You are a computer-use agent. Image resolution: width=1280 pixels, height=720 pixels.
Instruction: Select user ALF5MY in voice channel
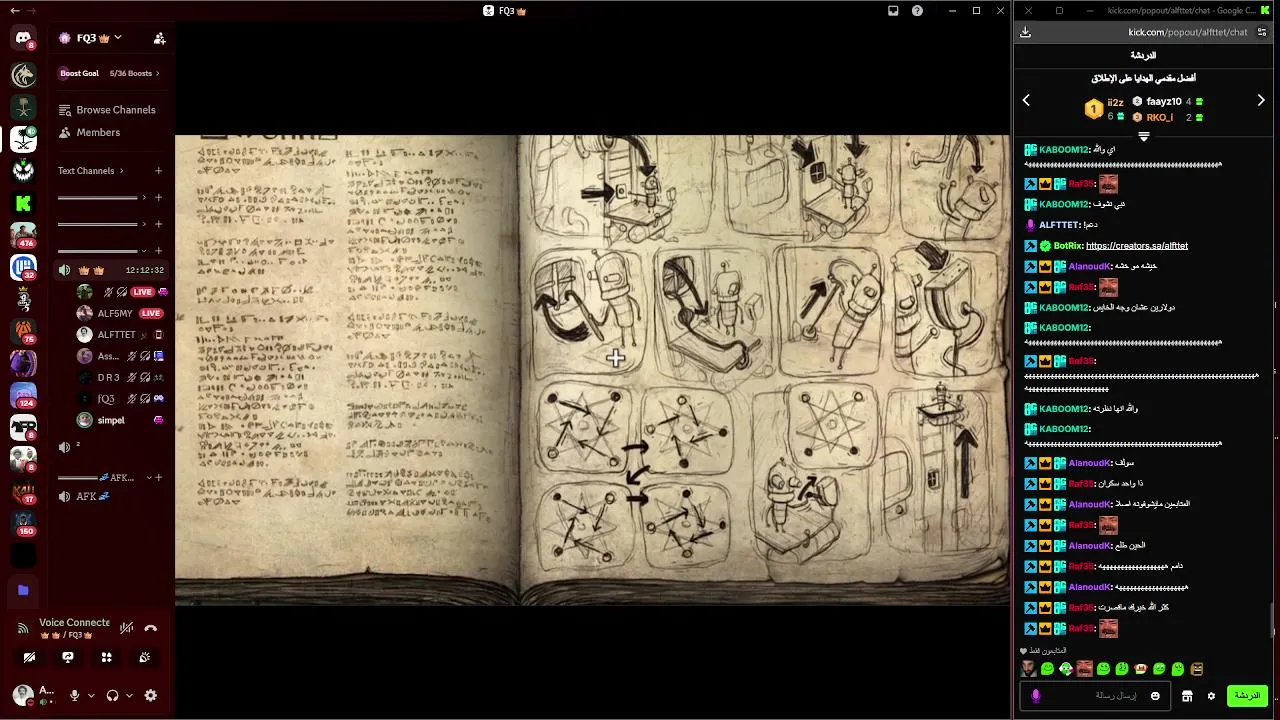[x=119, y=313]
